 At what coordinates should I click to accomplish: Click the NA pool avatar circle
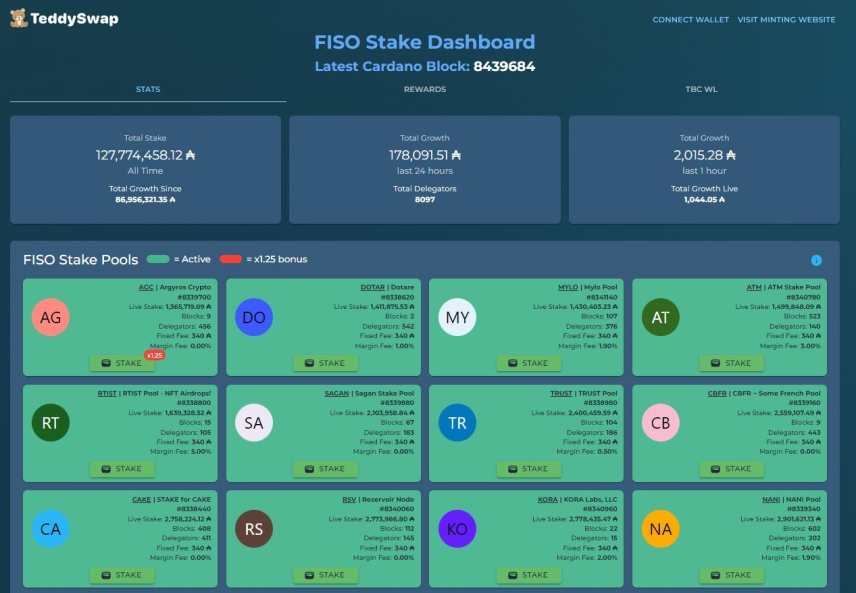(x=661, y=529)
